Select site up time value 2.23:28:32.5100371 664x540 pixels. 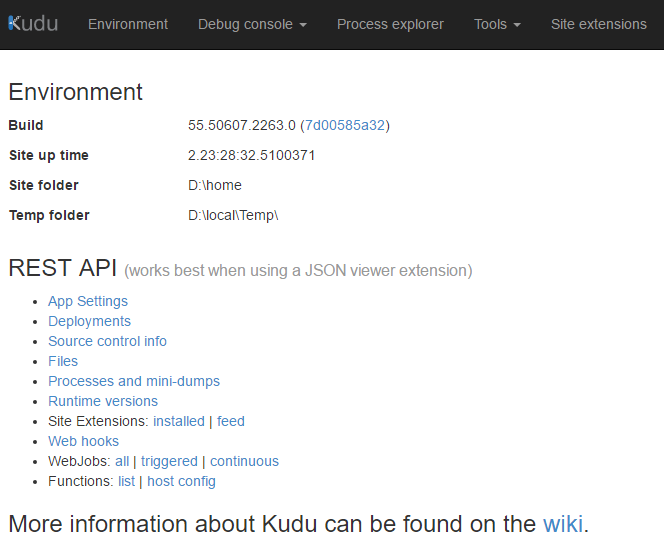pyautogui.click(x=252, y=155)
